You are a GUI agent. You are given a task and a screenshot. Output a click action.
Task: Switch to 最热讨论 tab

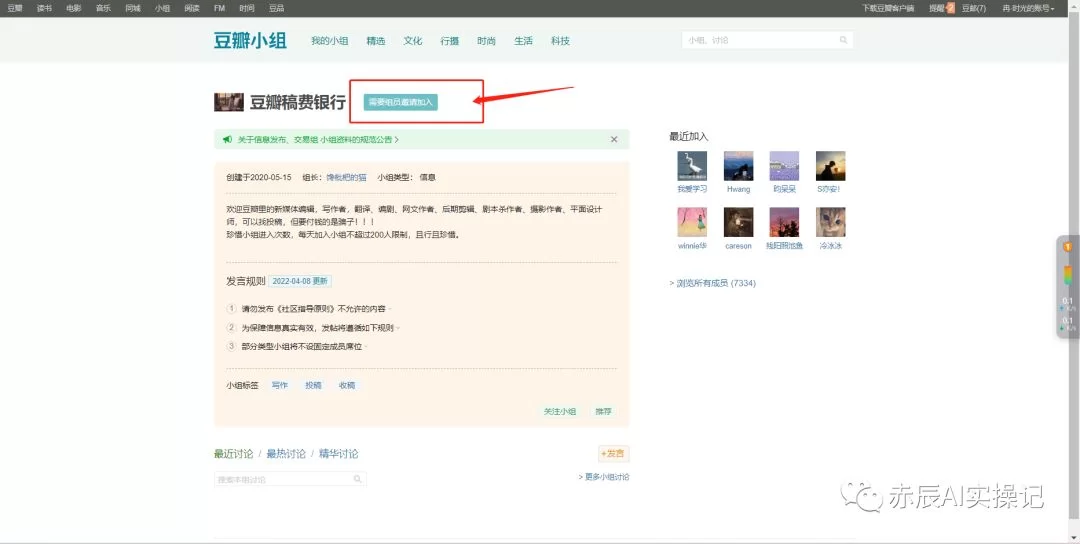[286, 454]
